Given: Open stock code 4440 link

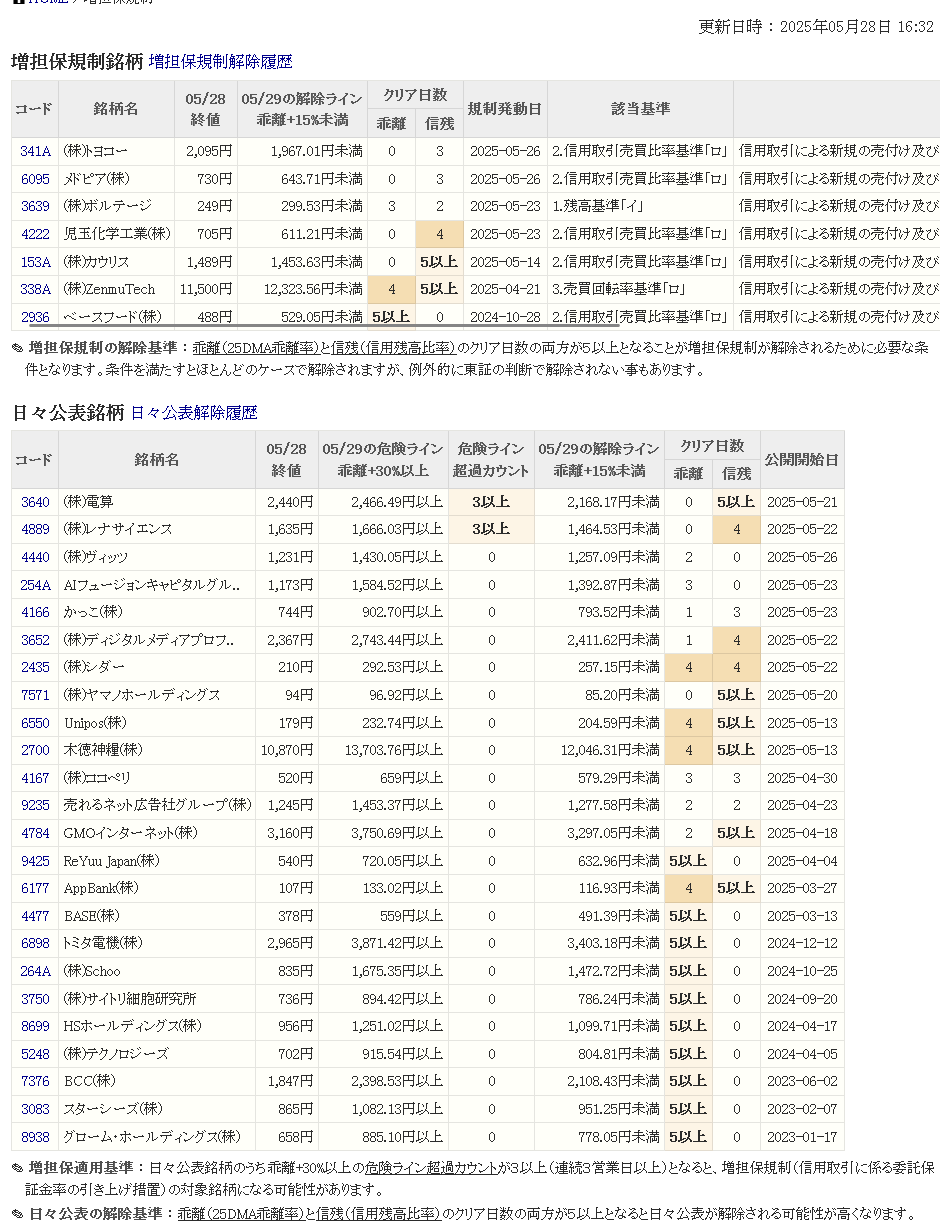Looking at the screenshot, I should point(35,557).
